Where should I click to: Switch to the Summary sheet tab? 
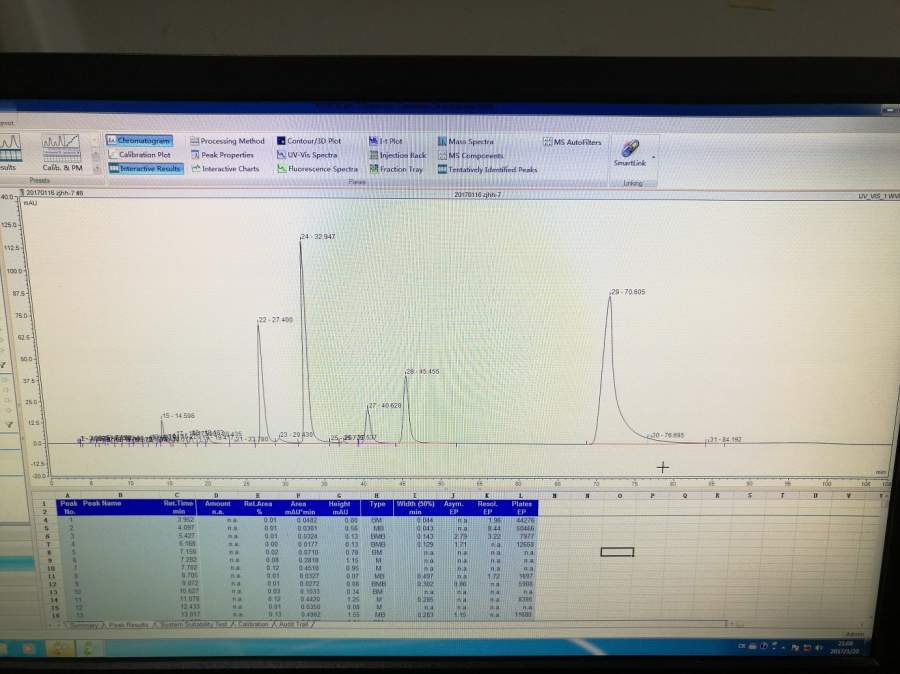pyautogui.click(x=84, y=625)
